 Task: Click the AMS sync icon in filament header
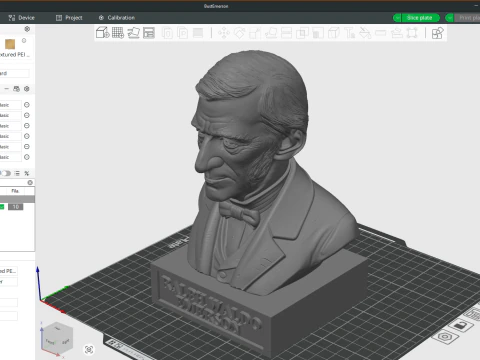pos(16,89)
